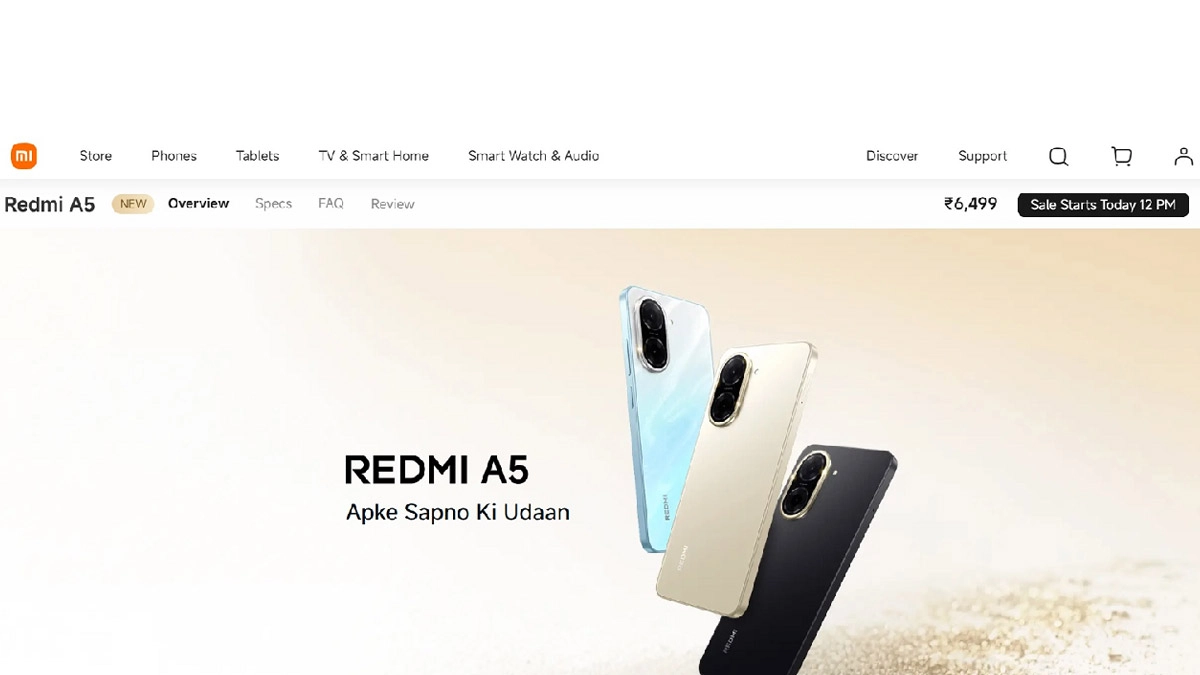Screen dimensions: 1200x675
Task: Click the Sale Starts Today 12 PM button
Action: [x=1103, y=204]
